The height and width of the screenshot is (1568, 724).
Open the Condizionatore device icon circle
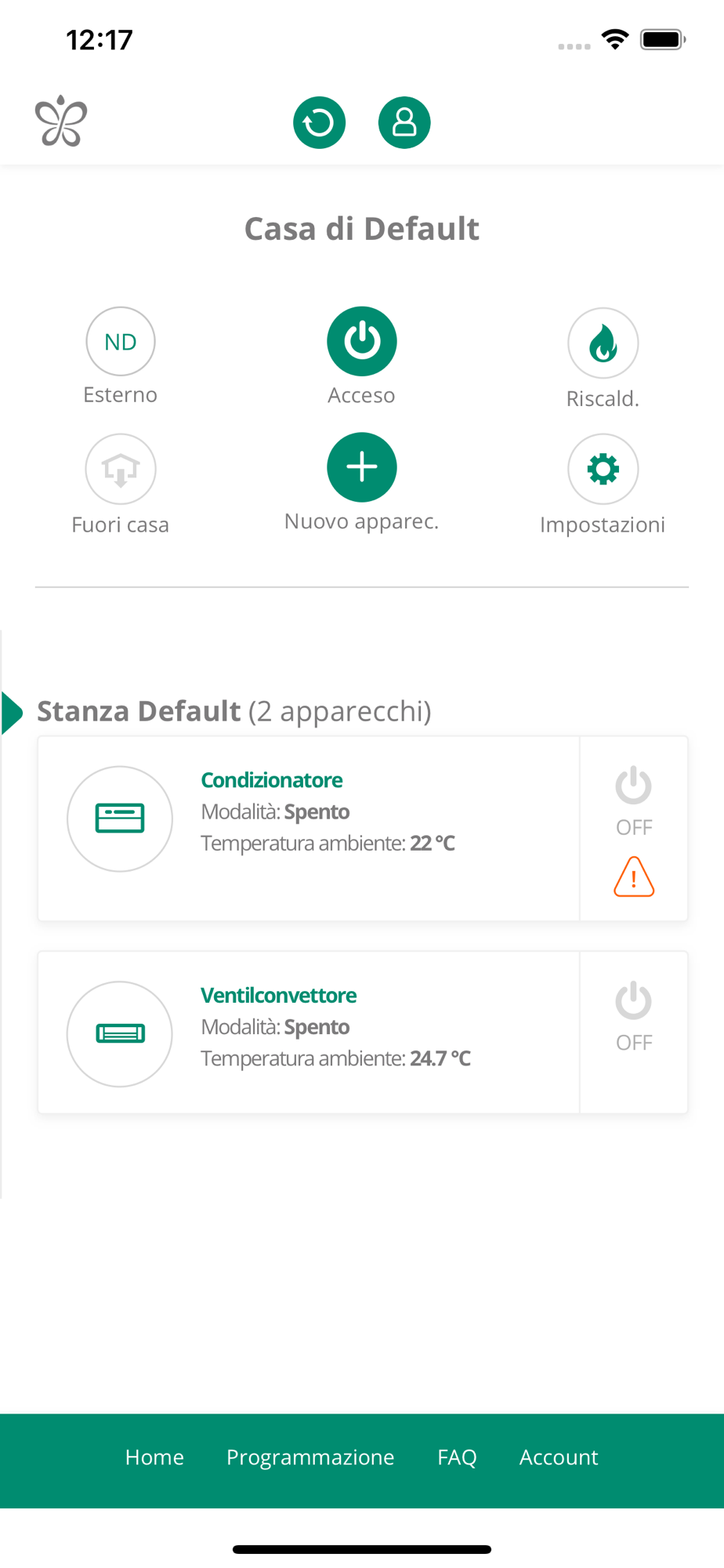pyautogui.click(x=120, y=818)
